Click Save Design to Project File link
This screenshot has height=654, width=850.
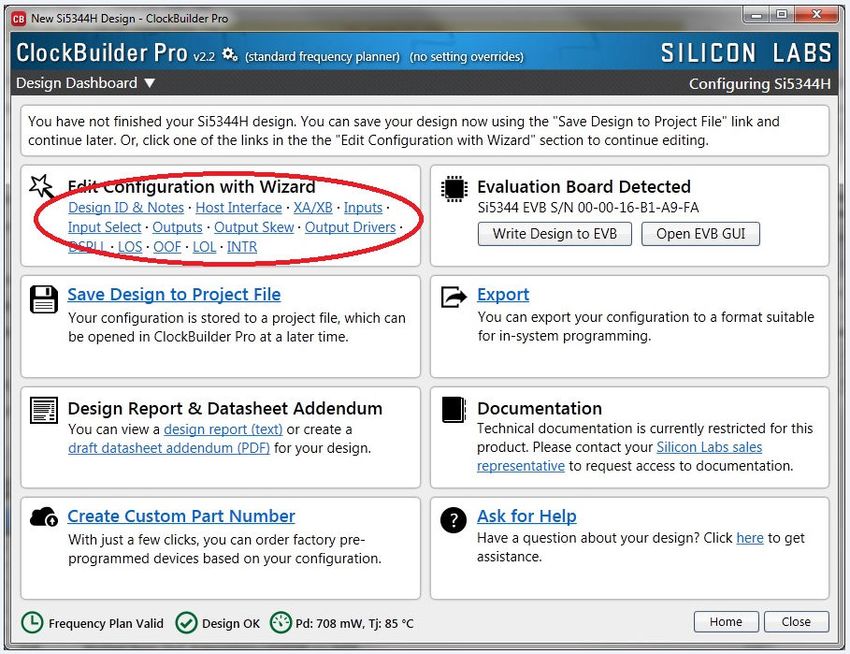click(174, 294)
